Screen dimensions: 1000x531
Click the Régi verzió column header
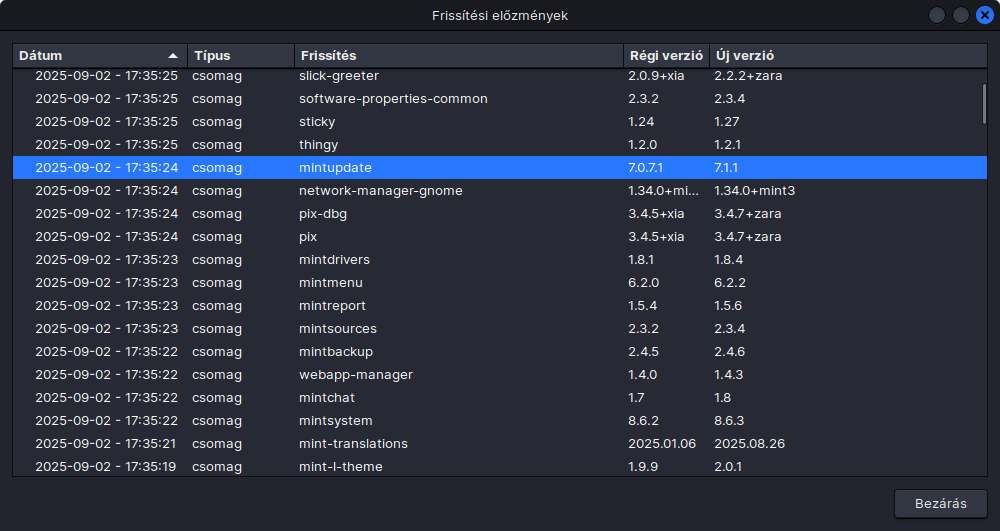[x=666, y=55]
